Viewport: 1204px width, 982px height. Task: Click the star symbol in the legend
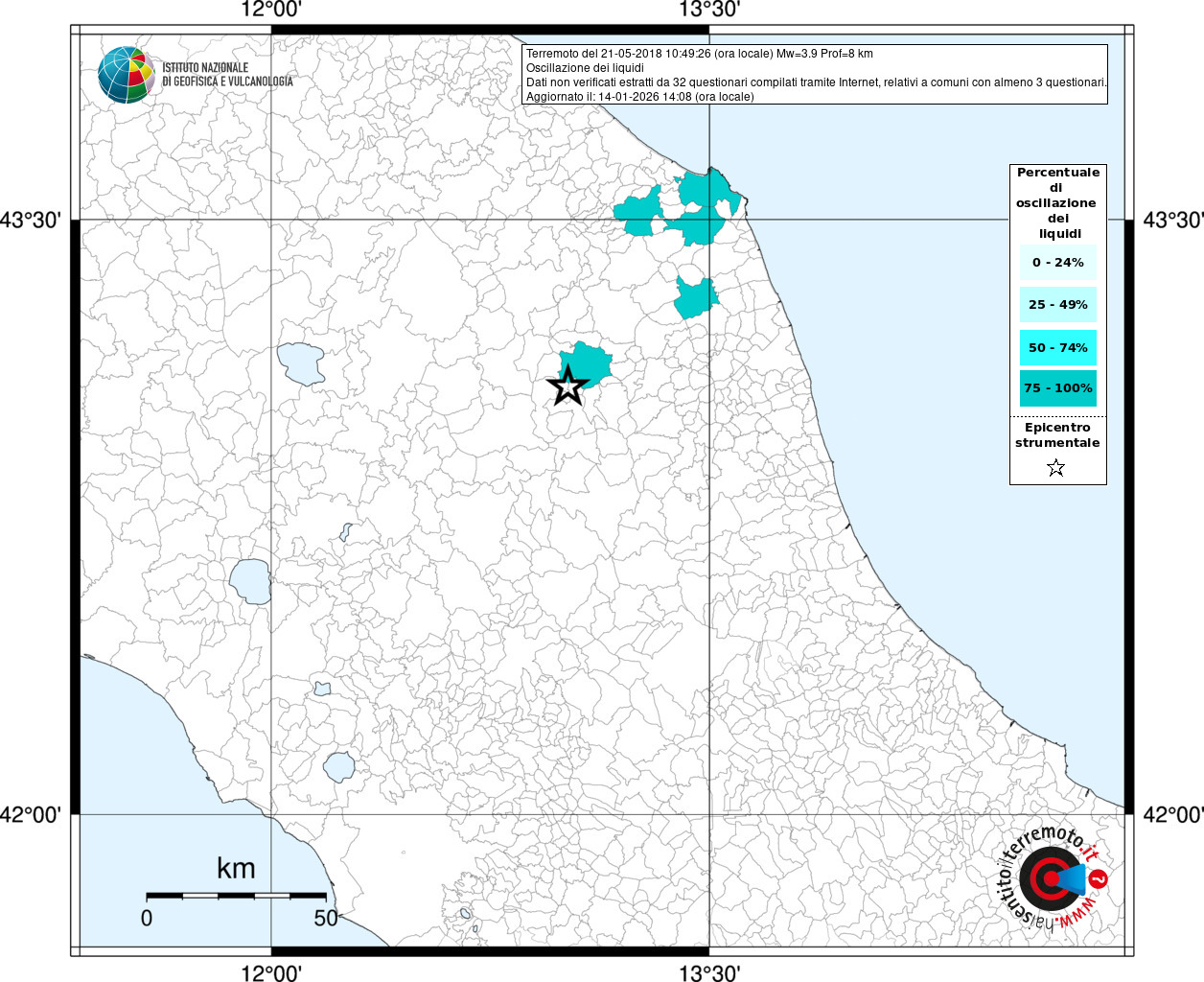click(1056, 468)
